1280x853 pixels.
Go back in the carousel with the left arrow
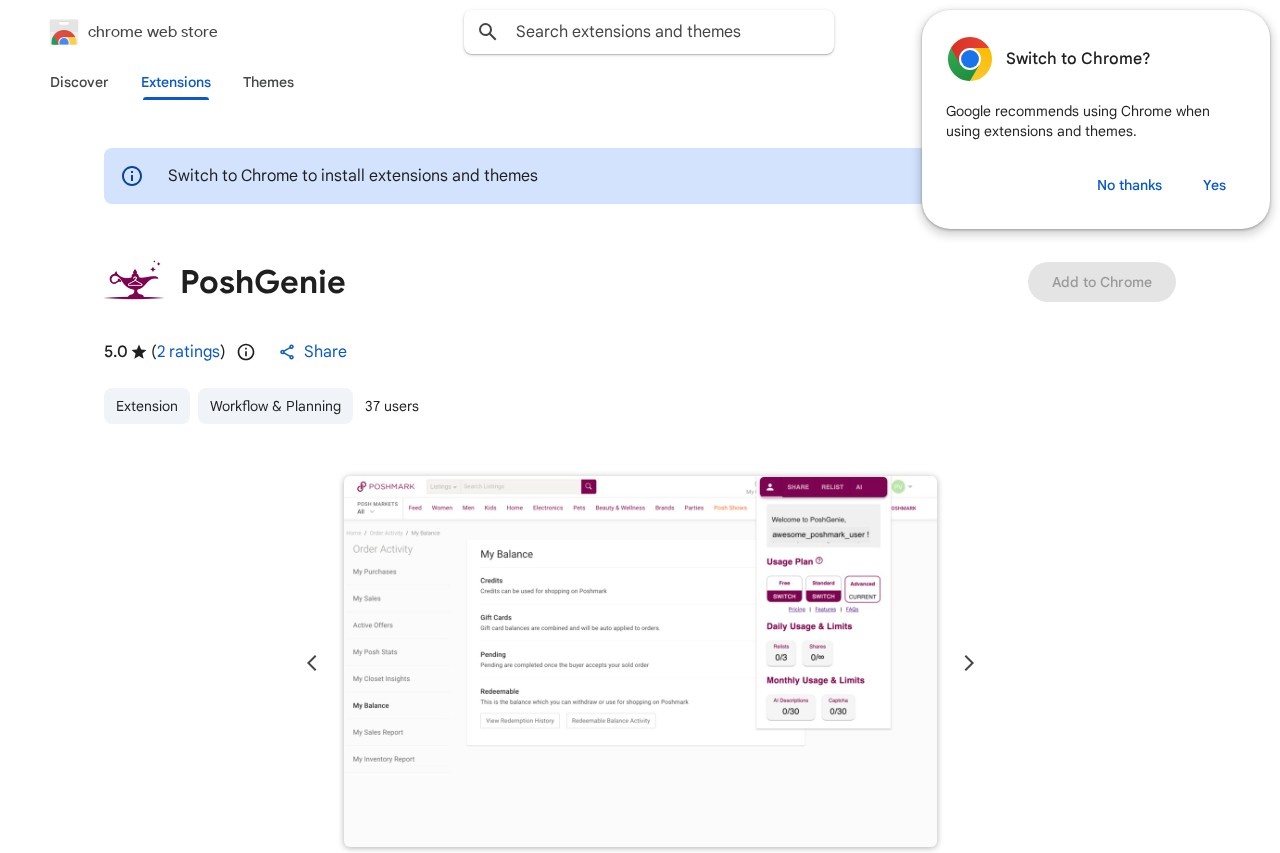click(312, 663)
